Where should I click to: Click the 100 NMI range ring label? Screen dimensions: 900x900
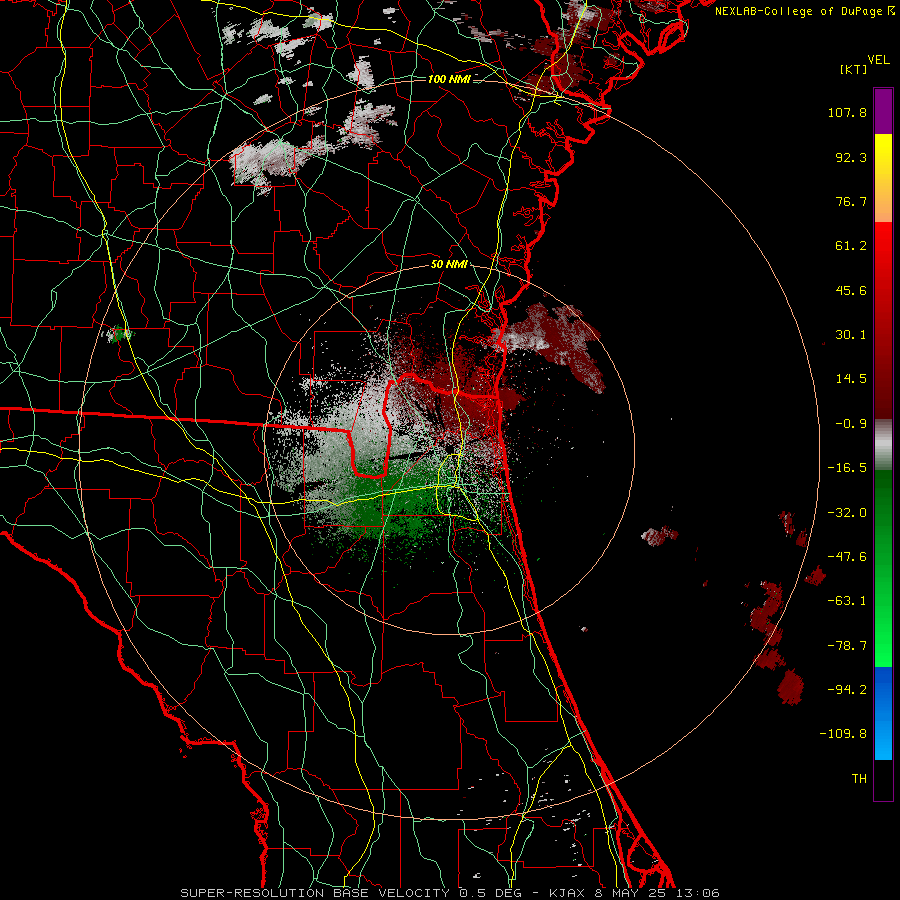pos(449,79)
